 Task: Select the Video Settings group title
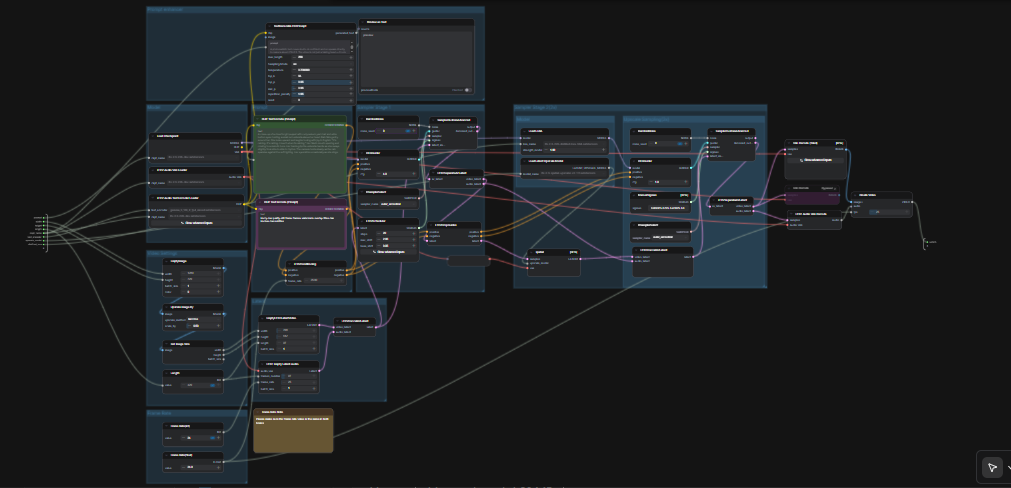click(x=161, y=254)
